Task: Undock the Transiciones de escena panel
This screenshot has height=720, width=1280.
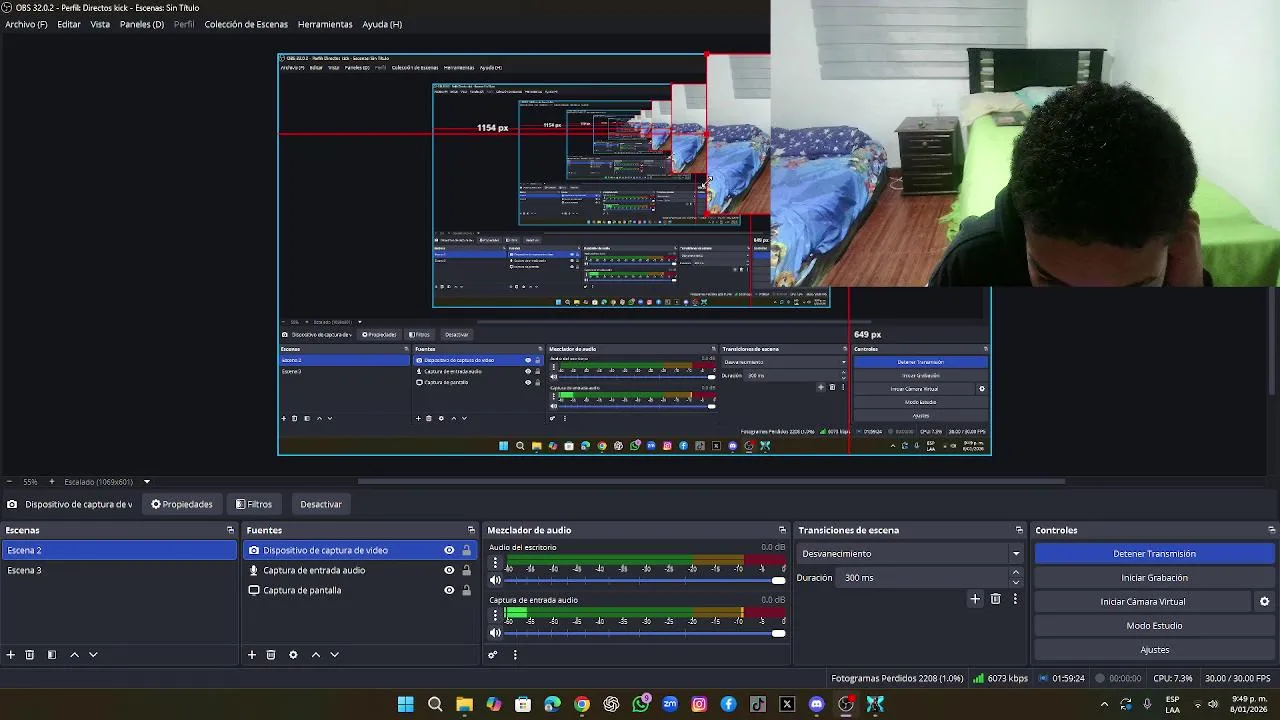Action: 1019,530
